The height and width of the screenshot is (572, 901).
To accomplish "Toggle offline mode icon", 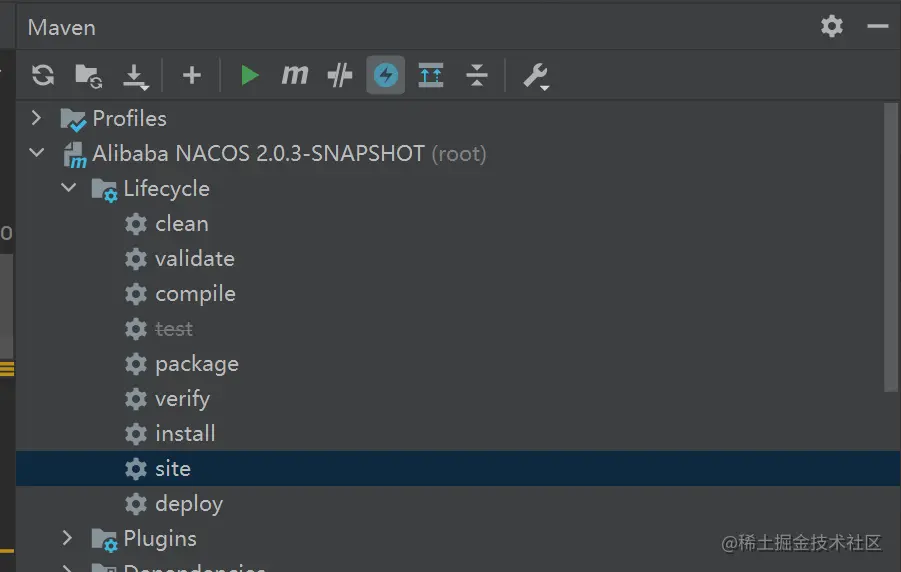I will click(340, 75).
